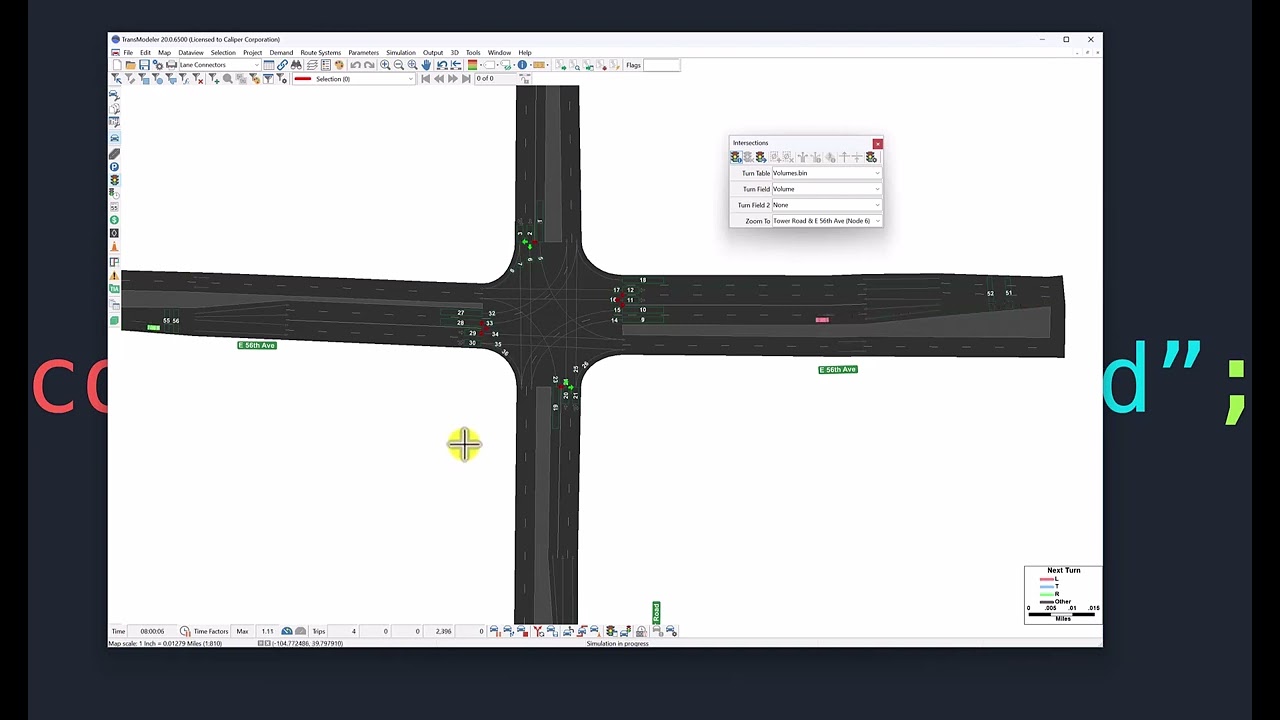Click the simulation time 08:00:06 field

point(152,631)
